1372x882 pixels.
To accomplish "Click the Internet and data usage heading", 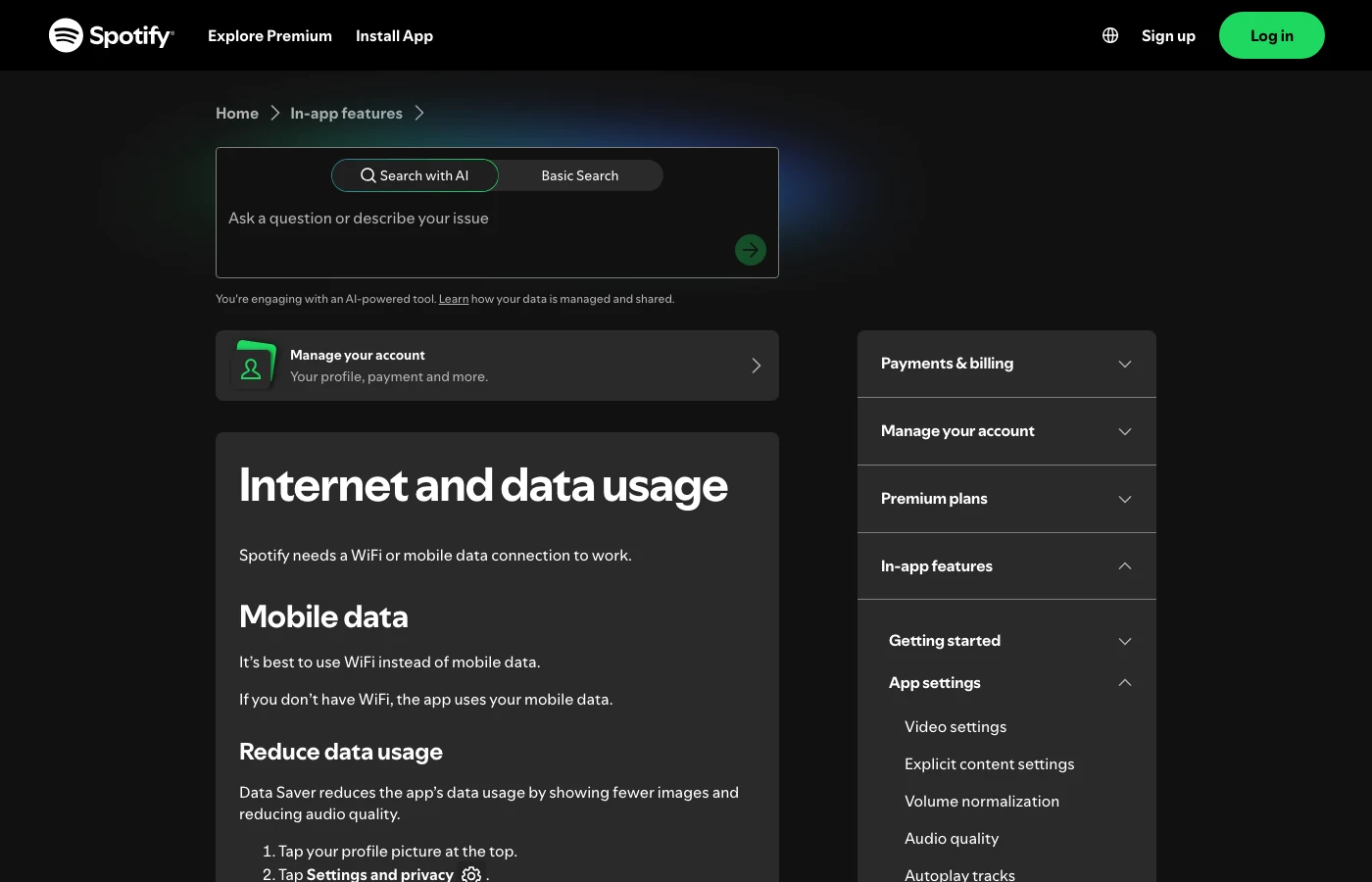I will pyautogui.click(x=483, y=486).
